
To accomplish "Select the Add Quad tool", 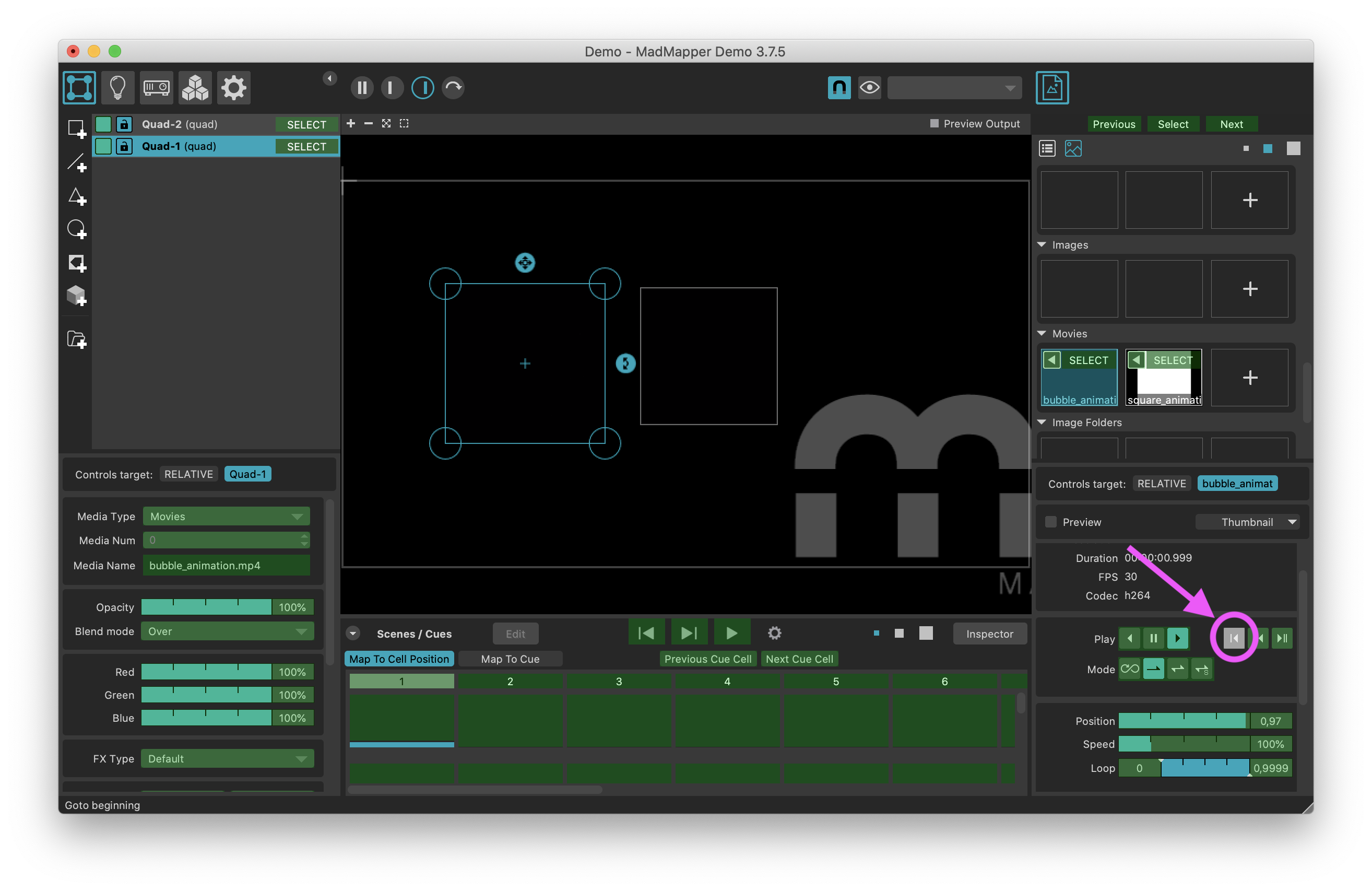I will [x=77, y=129].
